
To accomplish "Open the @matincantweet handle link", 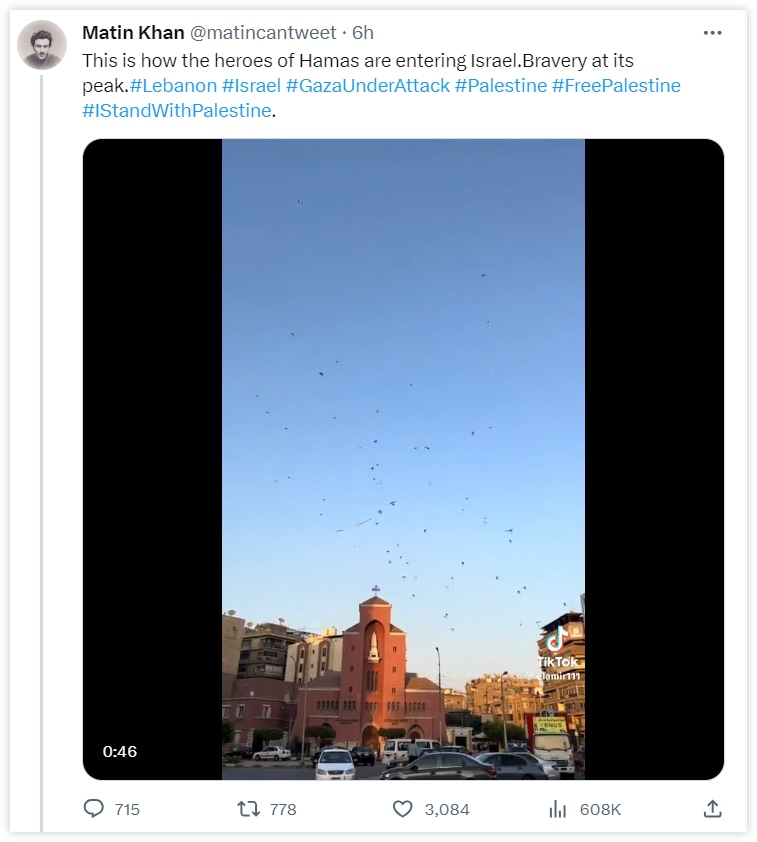I will (263, 33).
